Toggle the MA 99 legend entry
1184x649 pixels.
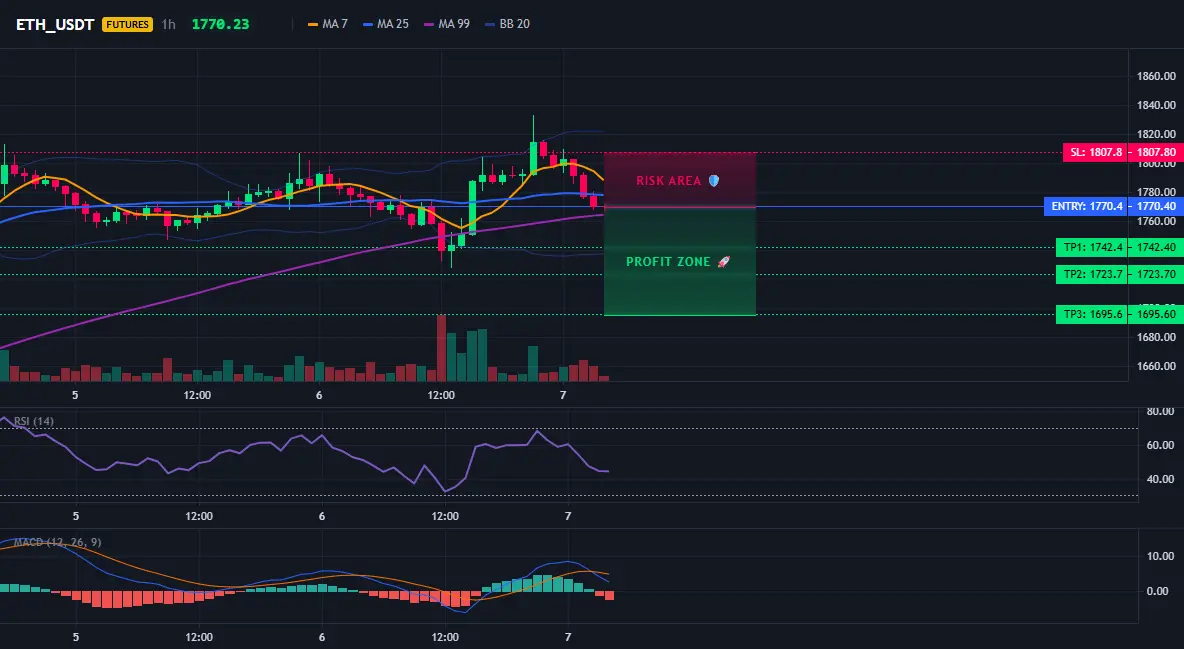click(x=447, y=24)
